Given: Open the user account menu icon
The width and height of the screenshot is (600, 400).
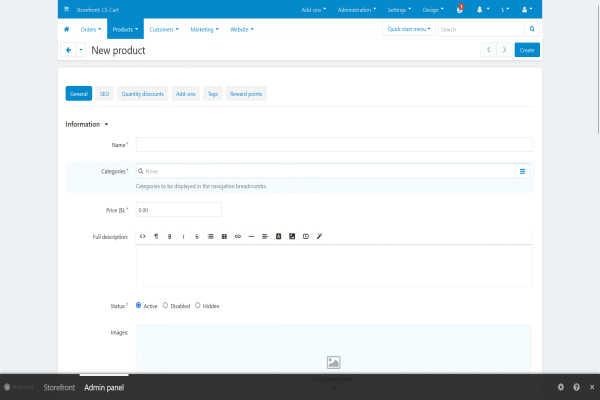Looking at the screenshot, I should tap(527, 10).
